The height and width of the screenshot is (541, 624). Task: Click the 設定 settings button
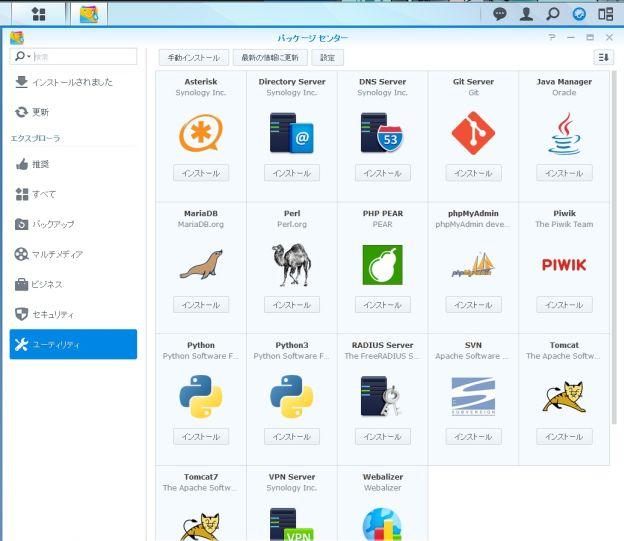[x=328, y=57]
